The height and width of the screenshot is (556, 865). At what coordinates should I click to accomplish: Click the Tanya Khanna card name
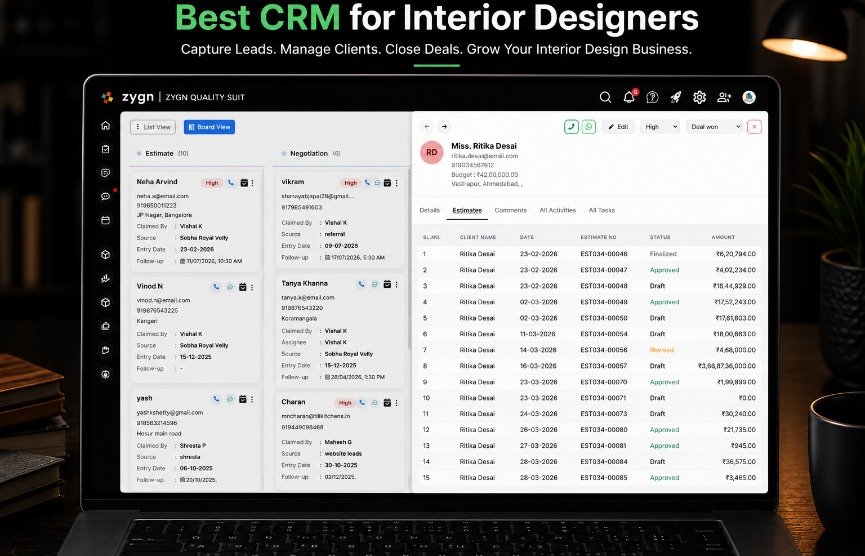point(305,284)
